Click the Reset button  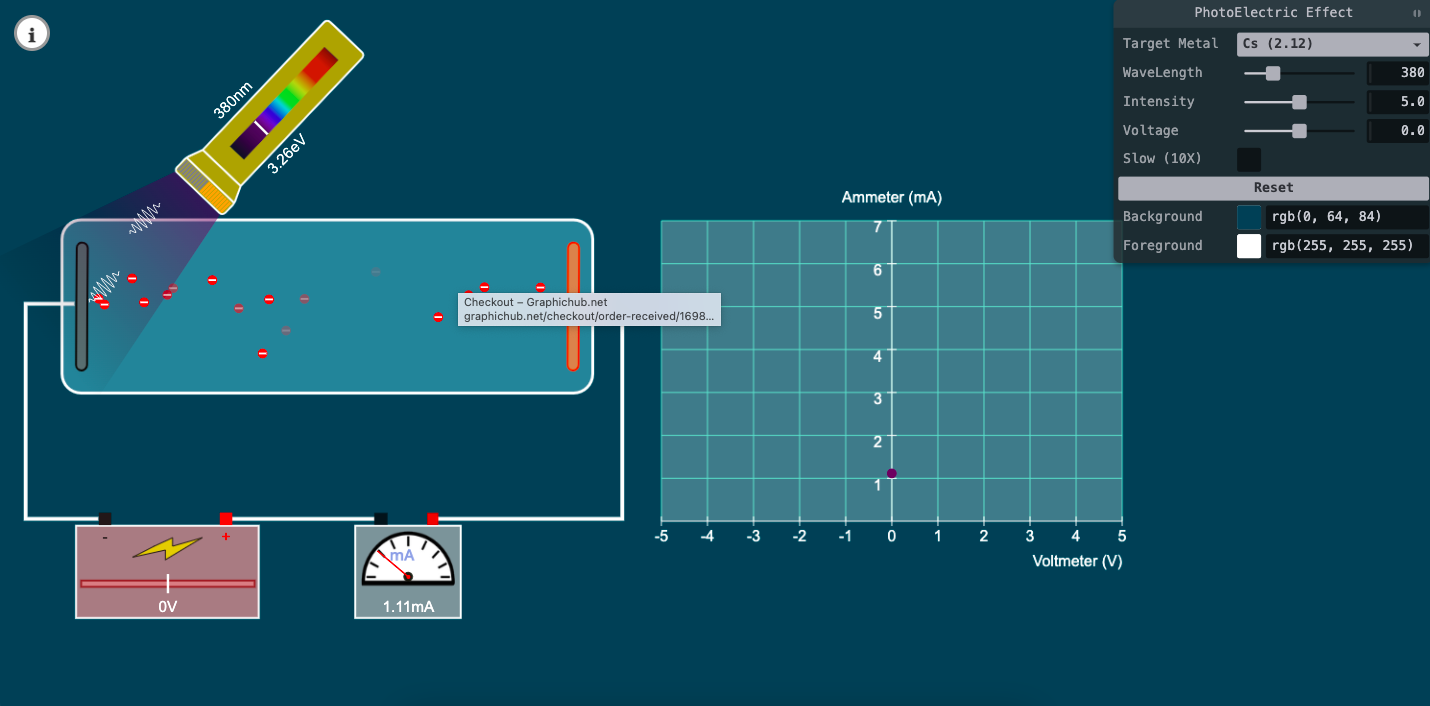(x=1273, y=188)
